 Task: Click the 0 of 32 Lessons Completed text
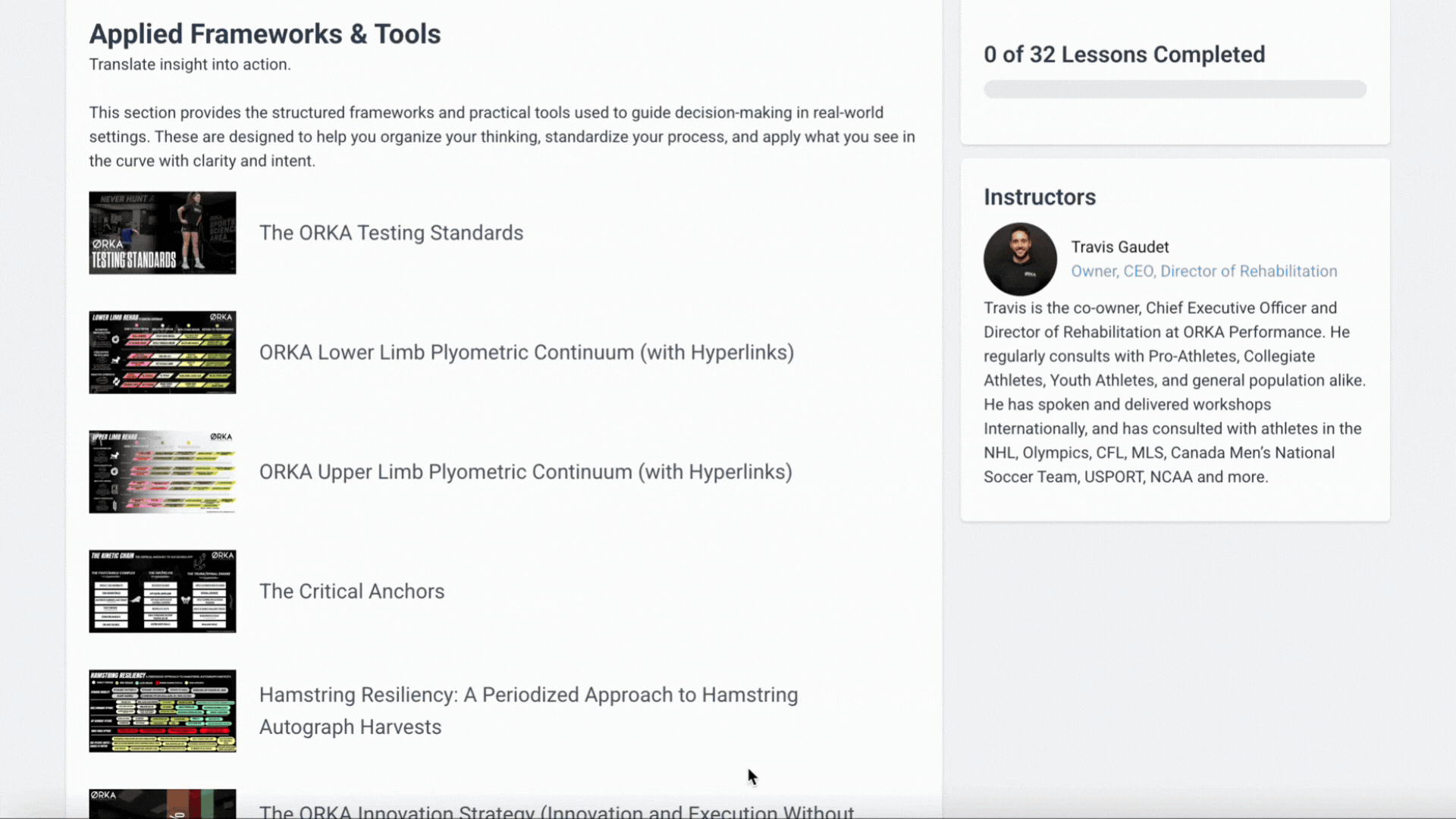point(1124,55)
